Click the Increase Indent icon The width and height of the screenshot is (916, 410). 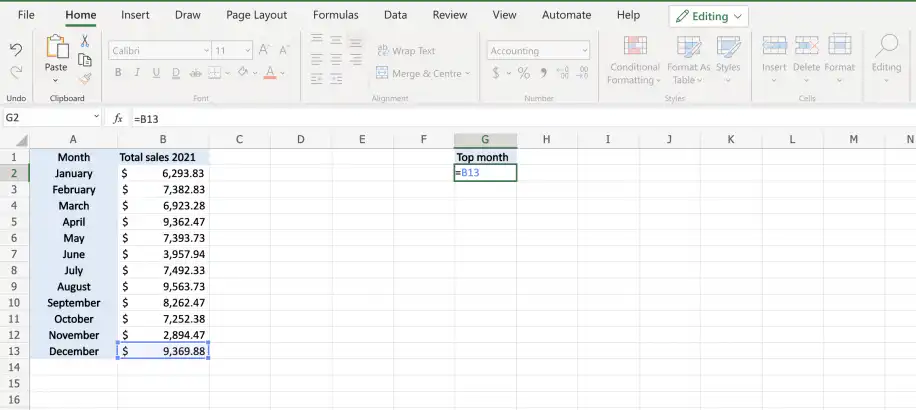pyautogui.click(x=336, y=78)
